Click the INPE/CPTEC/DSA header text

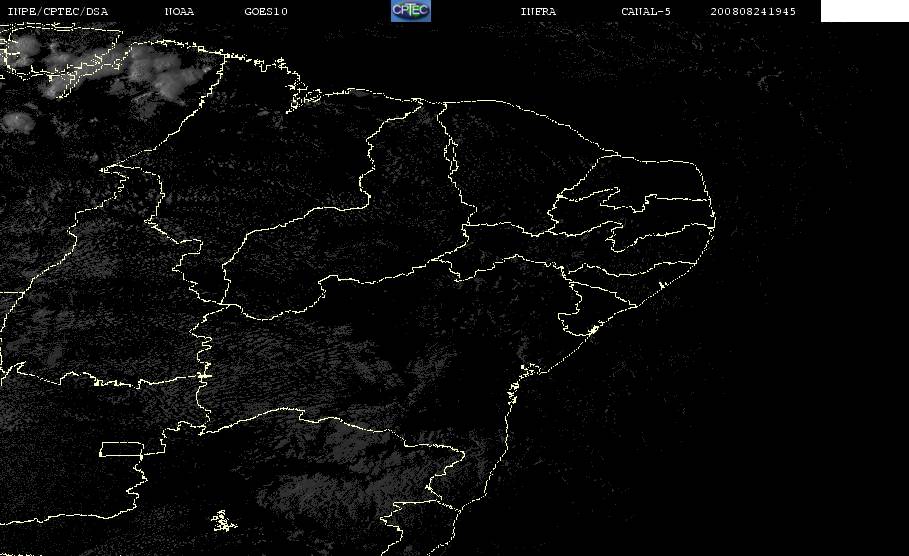tap(58, 12)
